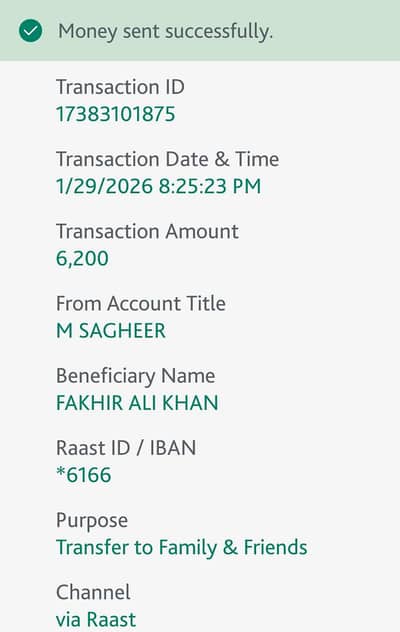Select the Transaction Date & Time label
This screenshot has width=400, height=632.
click(x=167, y=159)
